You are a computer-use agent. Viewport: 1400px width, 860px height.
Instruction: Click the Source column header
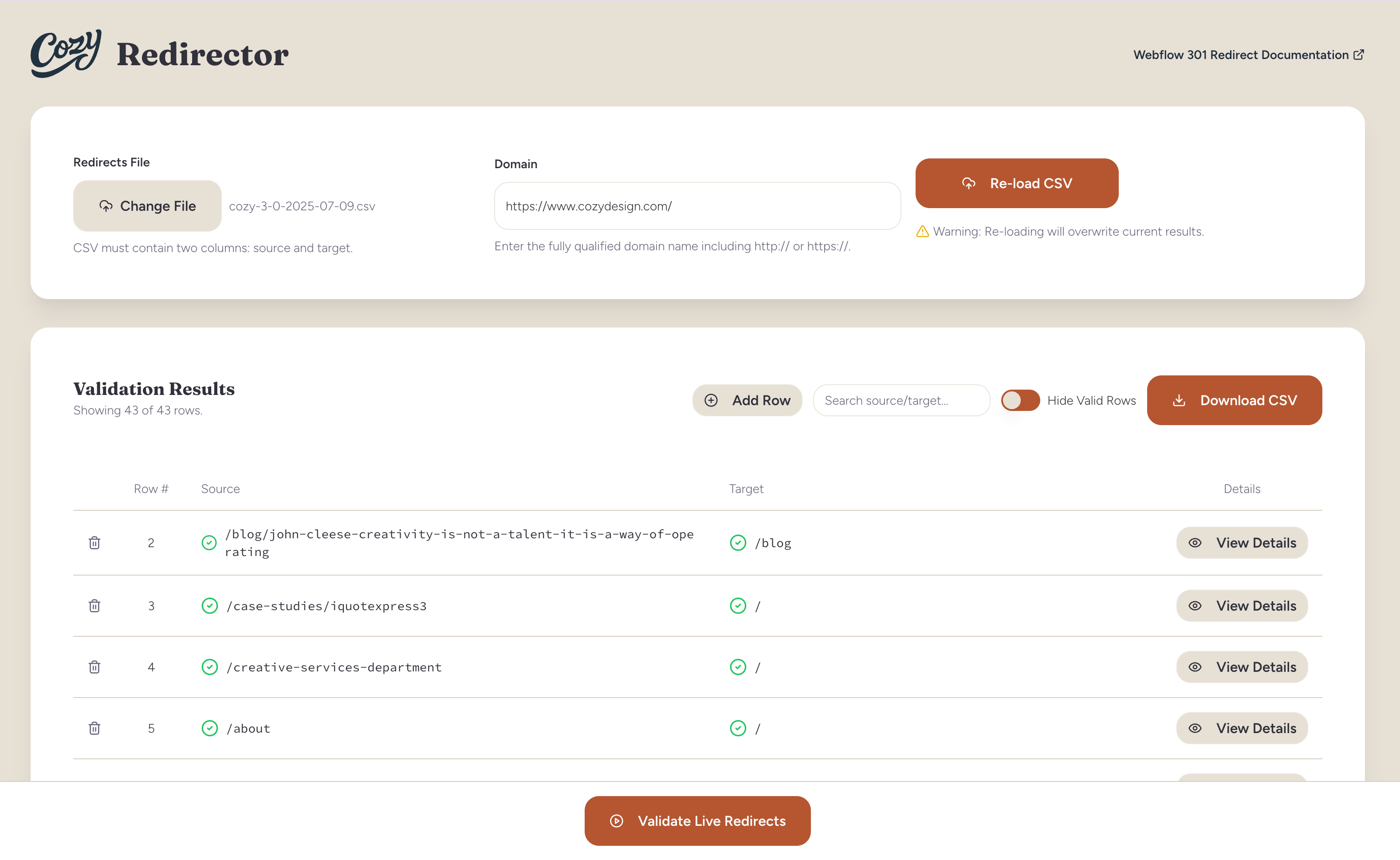point(220,489)
